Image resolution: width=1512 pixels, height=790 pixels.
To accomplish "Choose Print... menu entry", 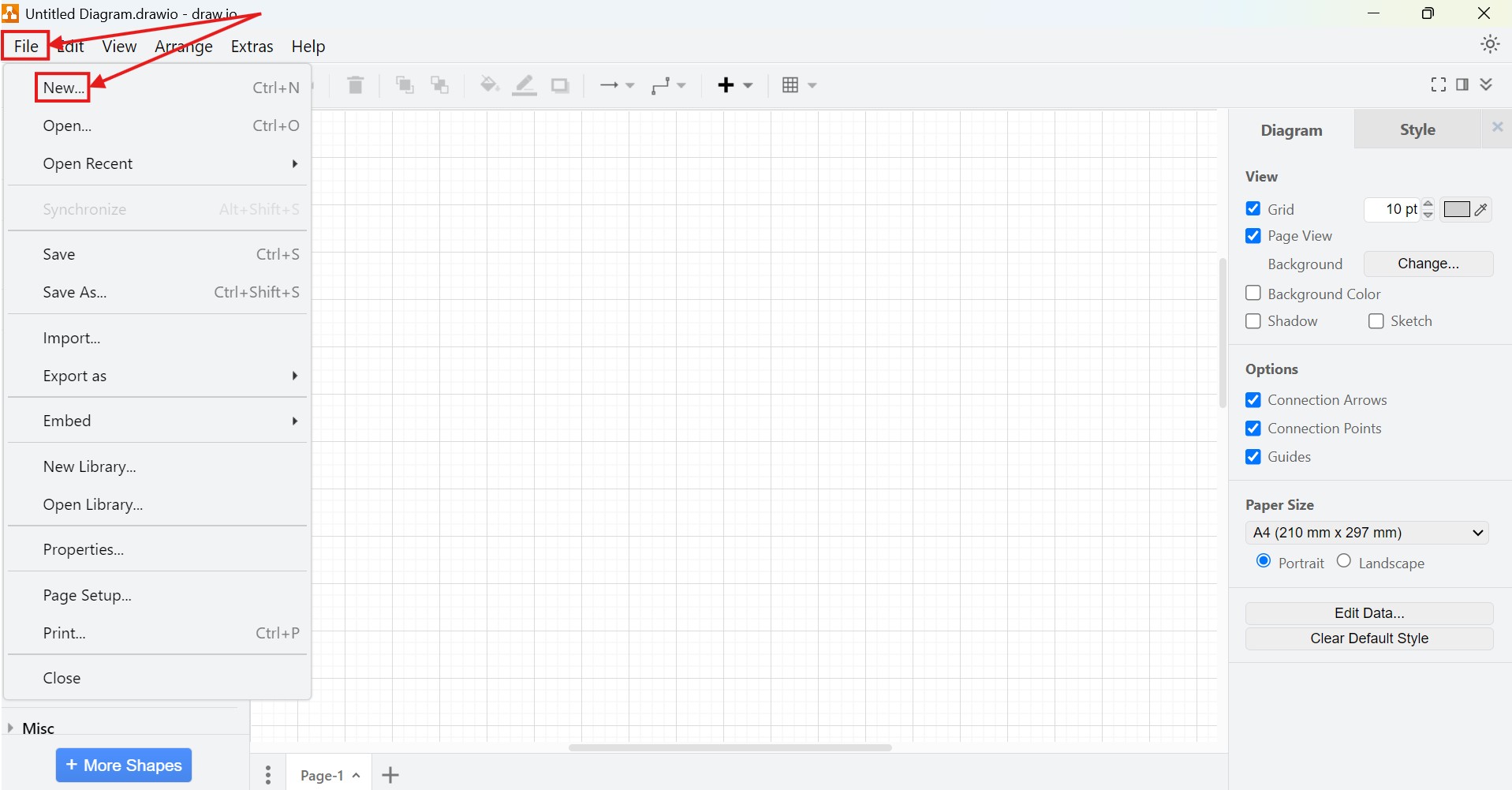I will pyautogui.click(x=156, y=633).
